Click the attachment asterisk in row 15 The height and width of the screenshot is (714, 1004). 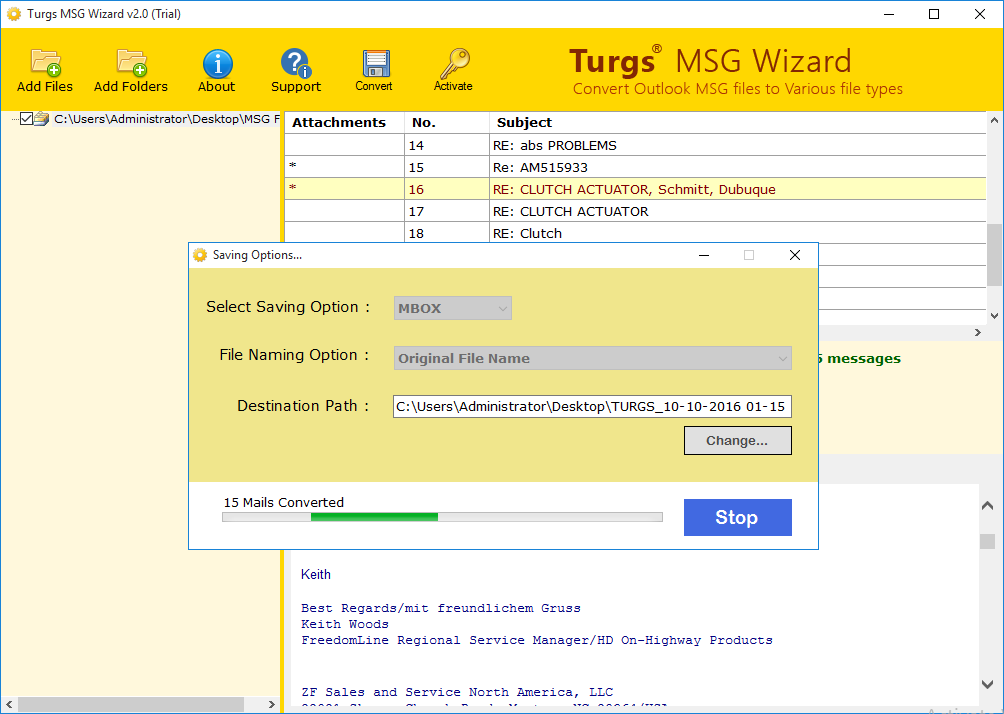pyautogui.click(x=293, y=166)
